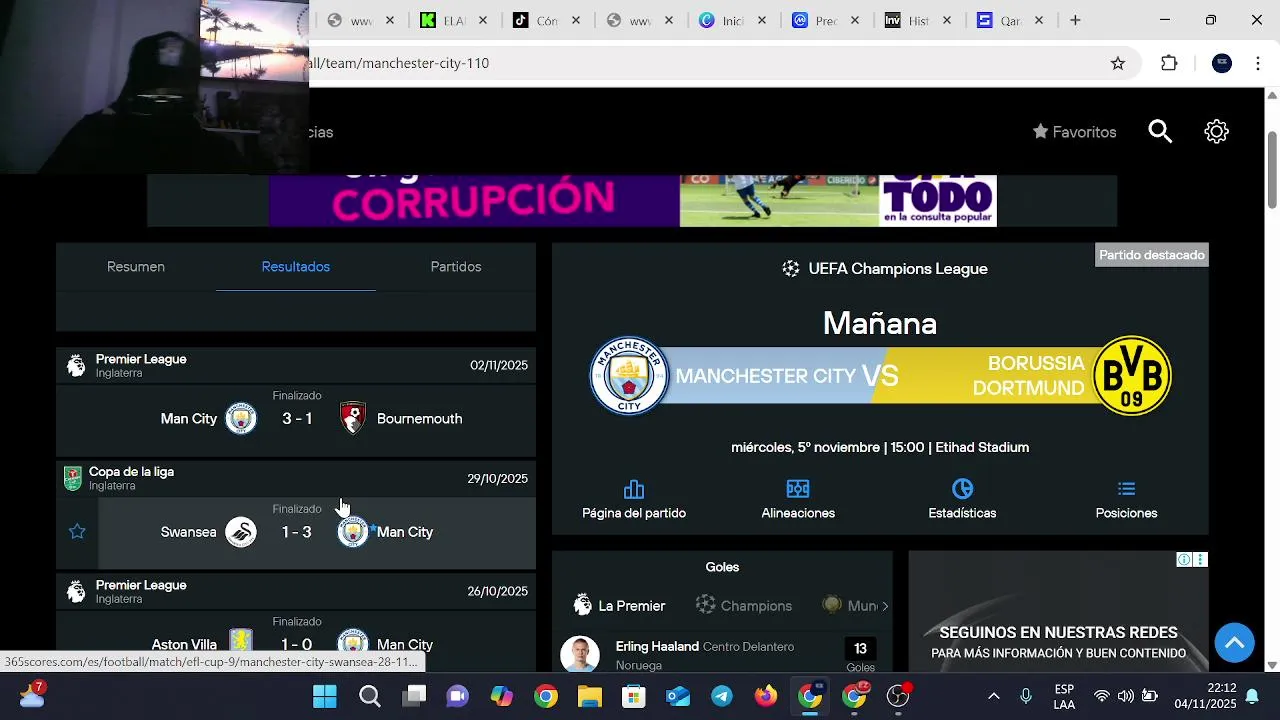Open the browser extensions puzzle icon

point(1169,63)
